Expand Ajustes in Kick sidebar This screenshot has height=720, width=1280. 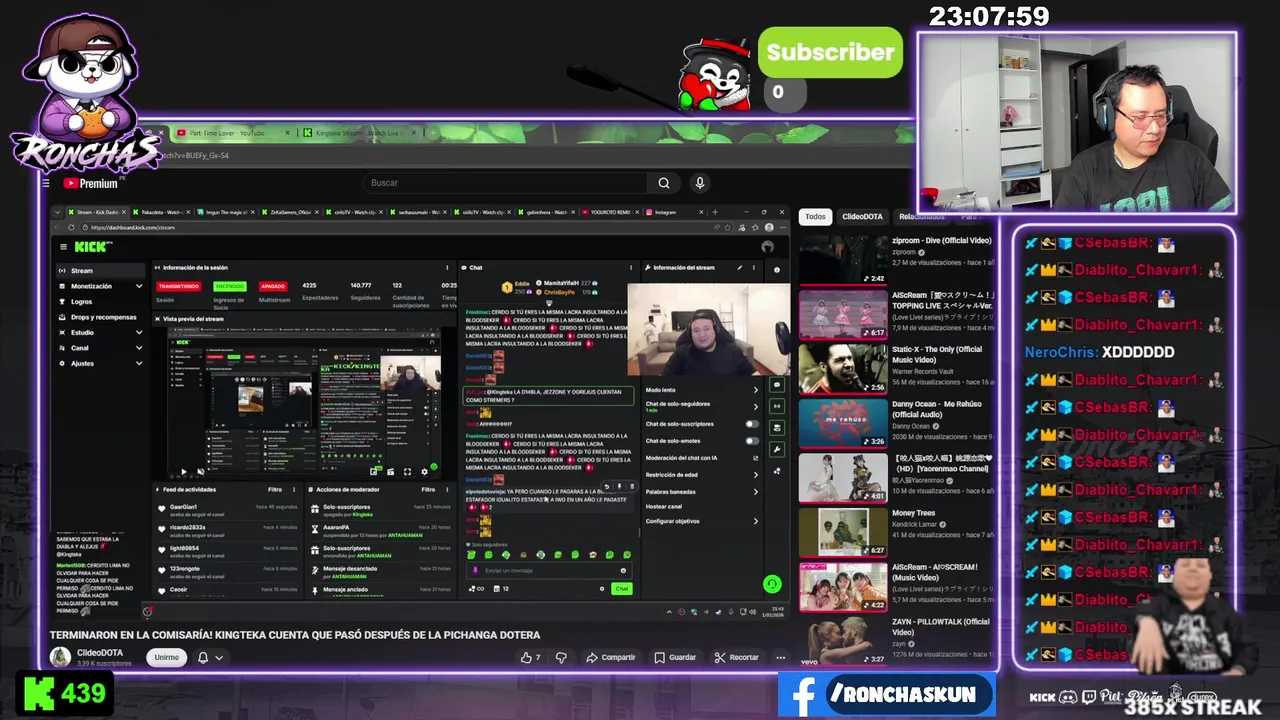138,363
